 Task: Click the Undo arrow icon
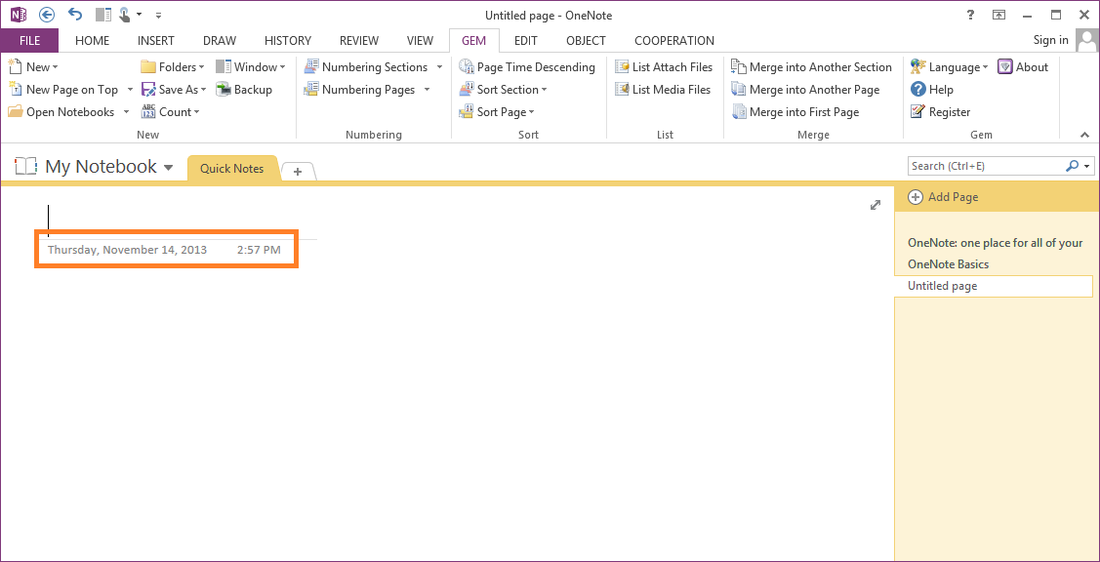tap(75, 14)
